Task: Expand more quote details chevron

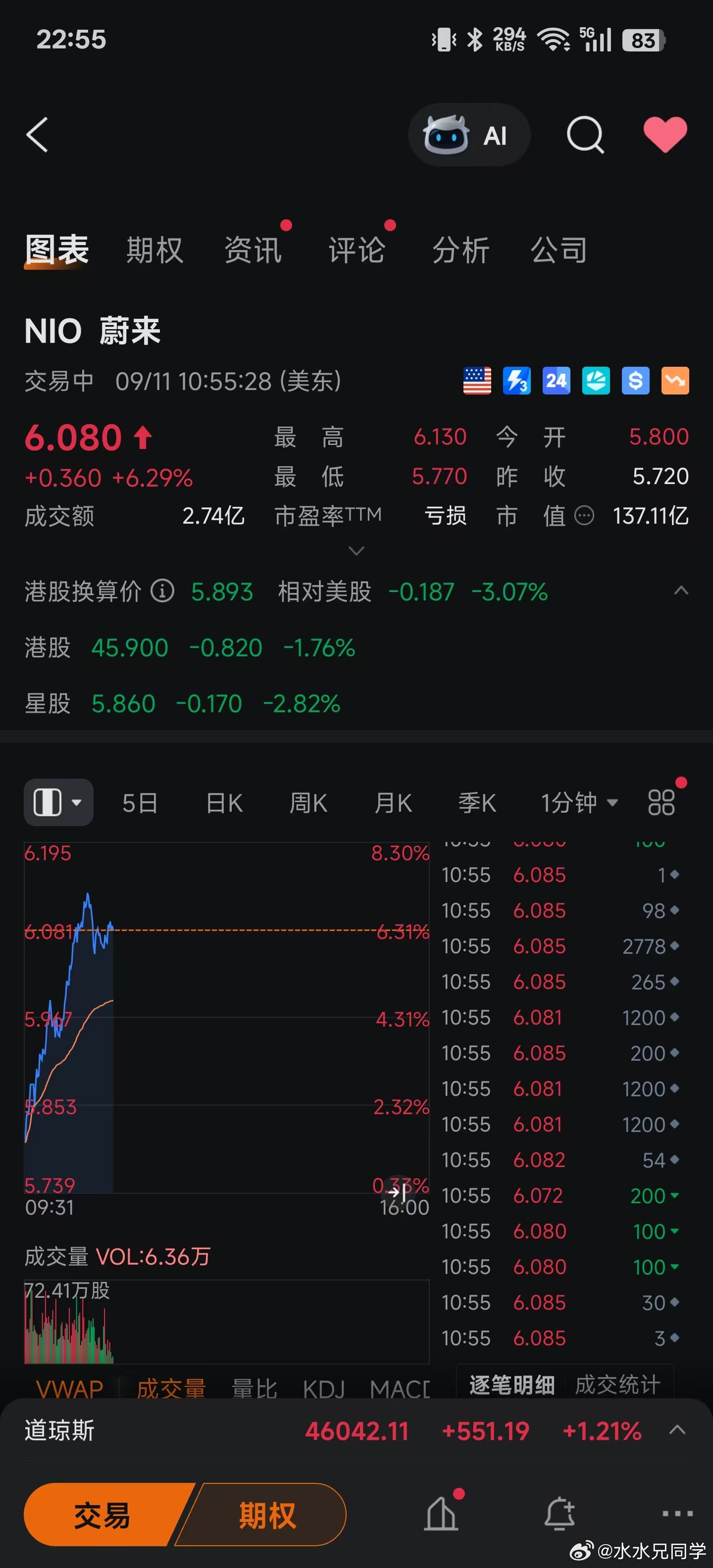Action: point(356,551)
